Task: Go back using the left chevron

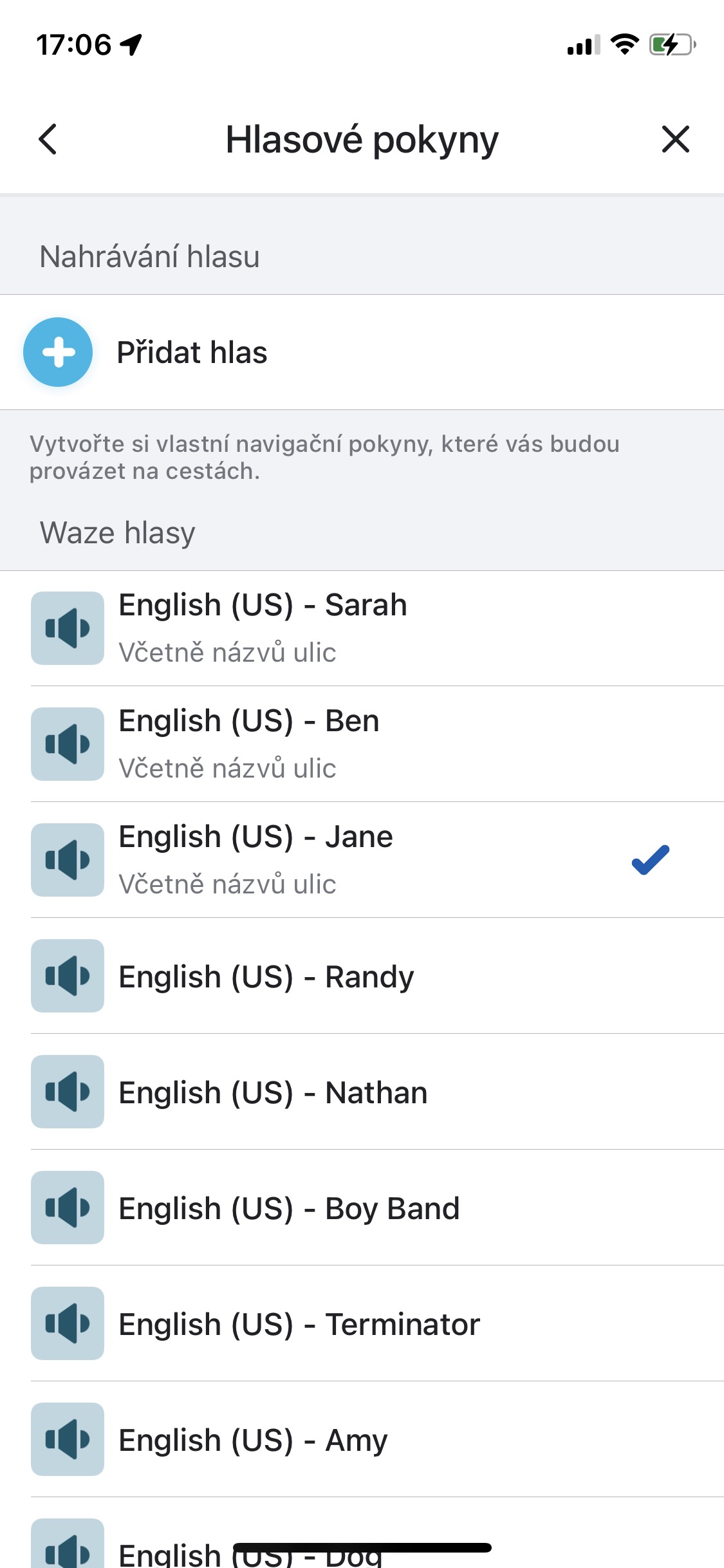Action: pyautogui.click(x=48, y=139)
